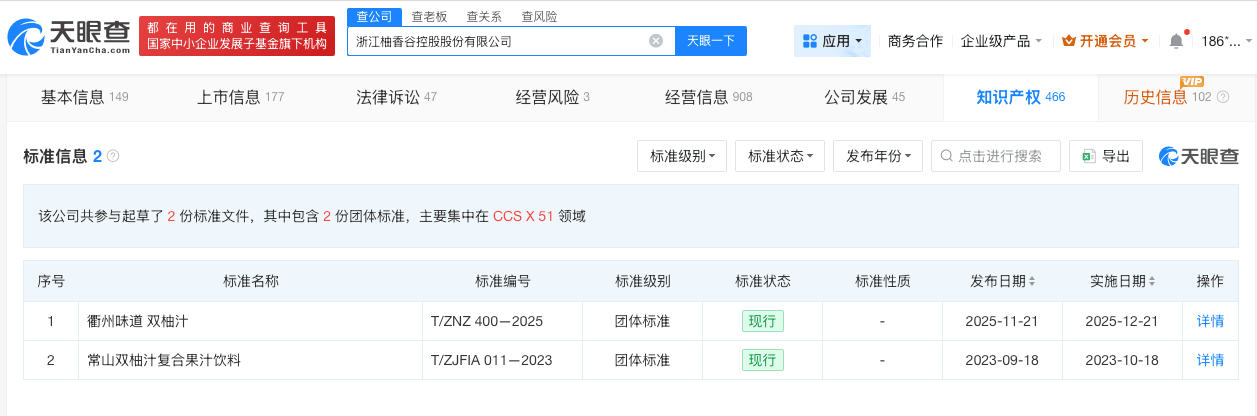1257x416 pixels.
Task: Open the 标准状态 filter dropdown
Action: 779,156
